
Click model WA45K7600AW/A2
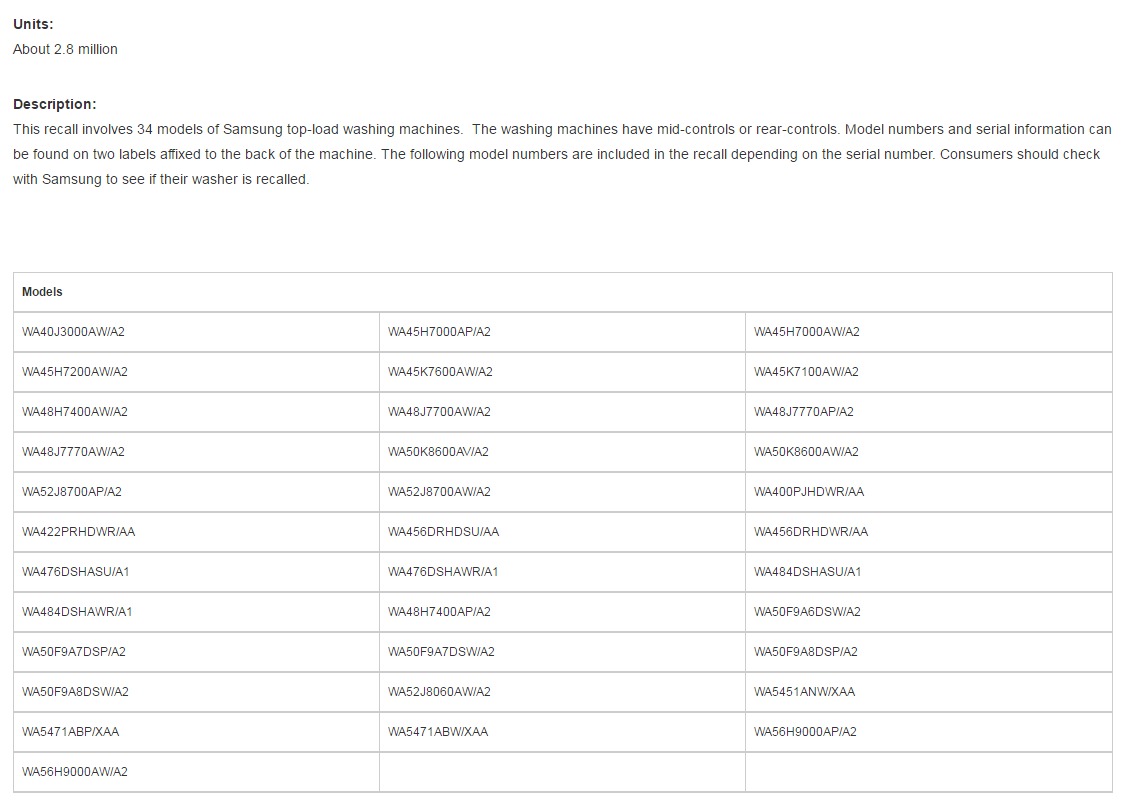(x=441, y=372)
